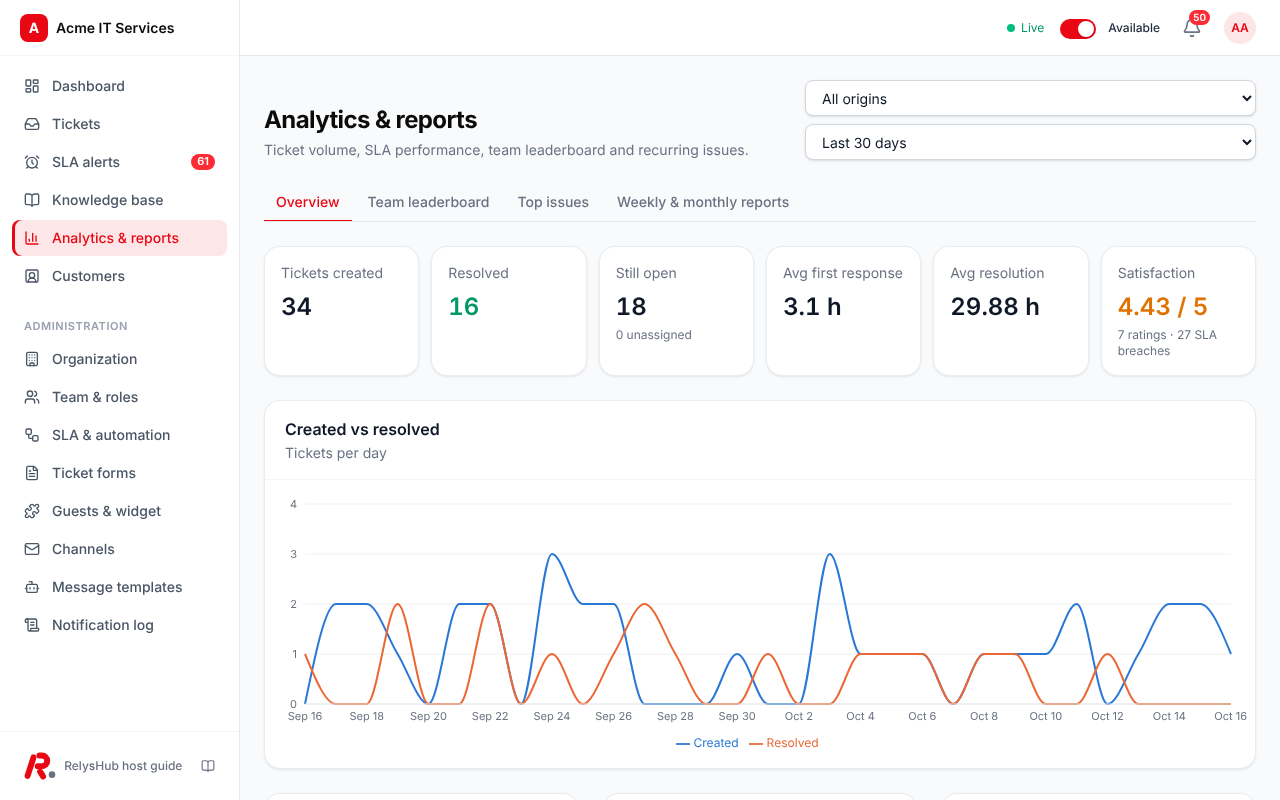Click the Dashboard grid icon in sidebar

32,86
